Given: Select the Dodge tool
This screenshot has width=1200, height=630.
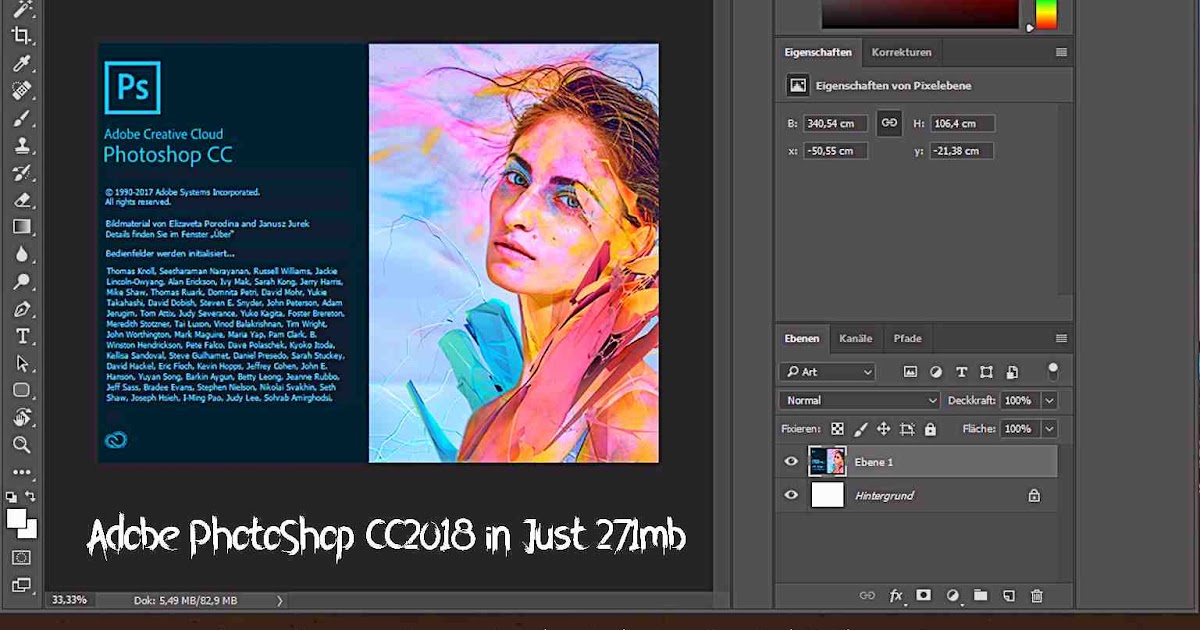Looking at the screenshot, I should pyautogui.click(x=22, y=282).
